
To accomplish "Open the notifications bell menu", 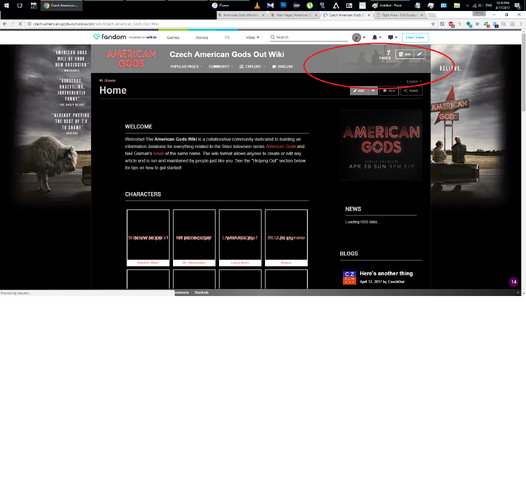I will click(x=376, y=38).
